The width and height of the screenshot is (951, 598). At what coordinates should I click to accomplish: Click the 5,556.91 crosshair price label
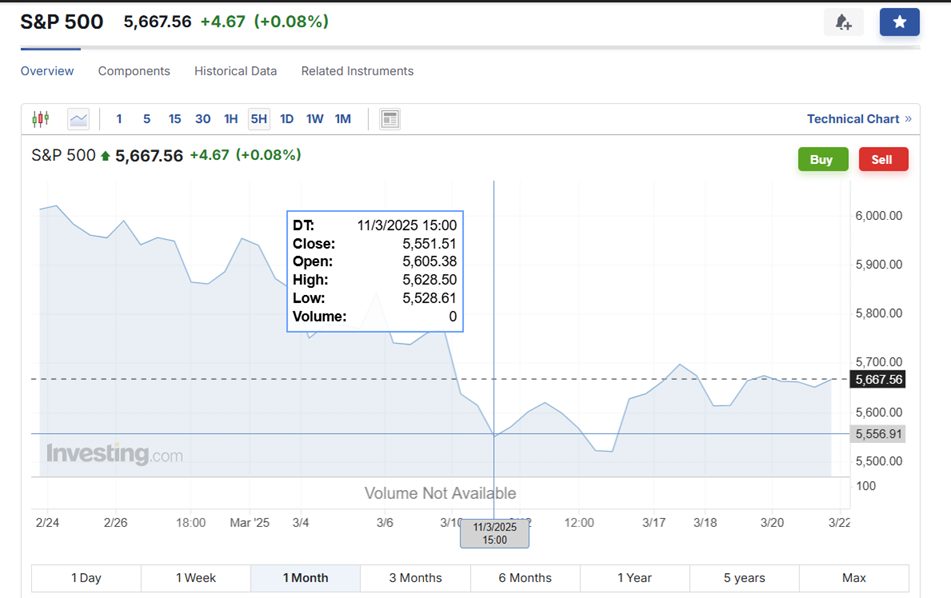point(878,434)
